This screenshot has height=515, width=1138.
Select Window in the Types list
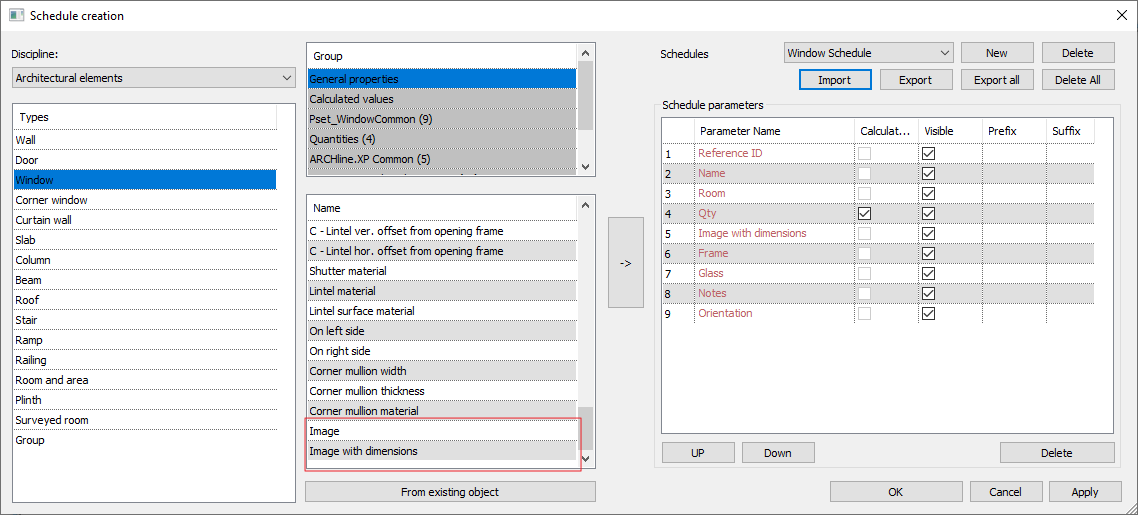click(x=145, y=180)
